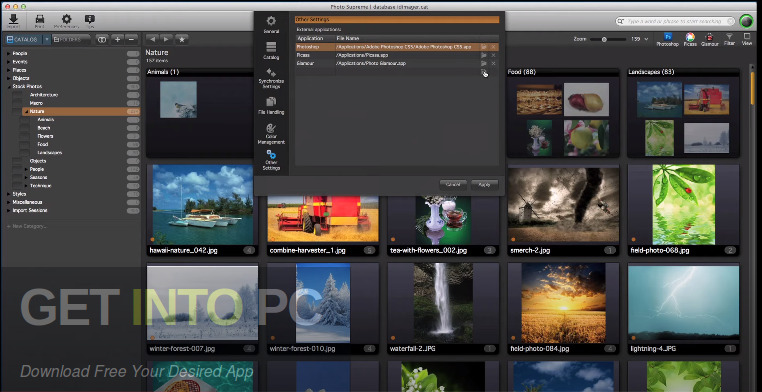Go back with the left arrow button
Screen dimensions: 762x392
[x=152, y=39]
